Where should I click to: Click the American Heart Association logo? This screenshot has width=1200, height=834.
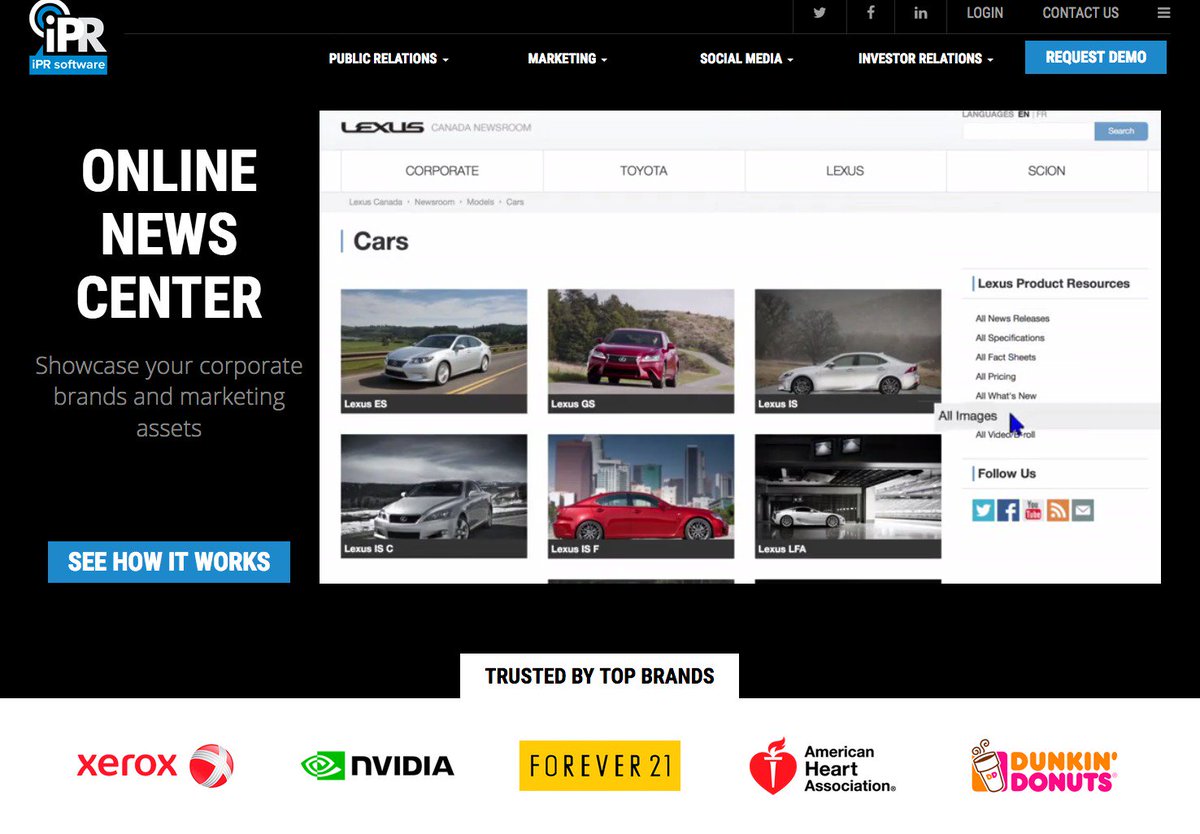(x=822, y=767)
